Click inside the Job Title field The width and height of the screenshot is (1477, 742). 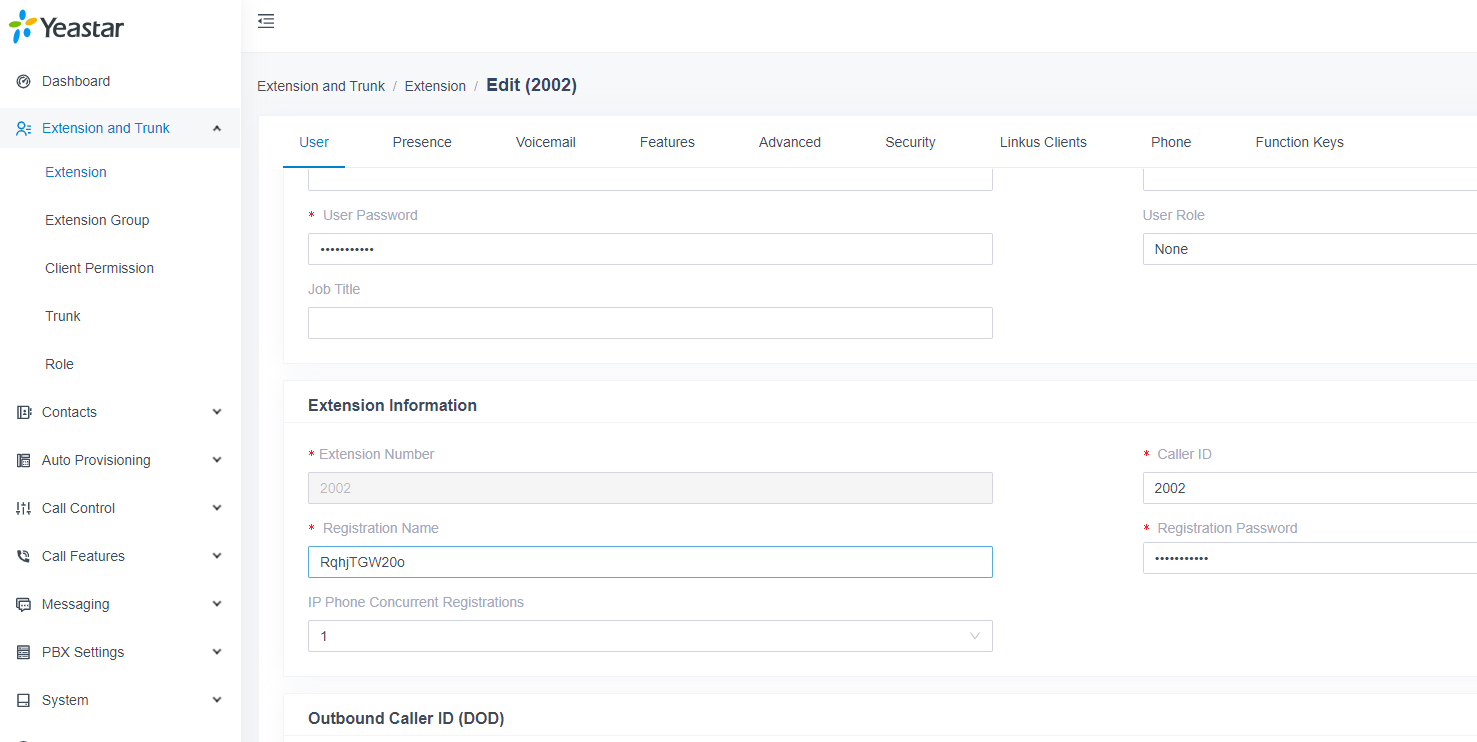[649, 322]
